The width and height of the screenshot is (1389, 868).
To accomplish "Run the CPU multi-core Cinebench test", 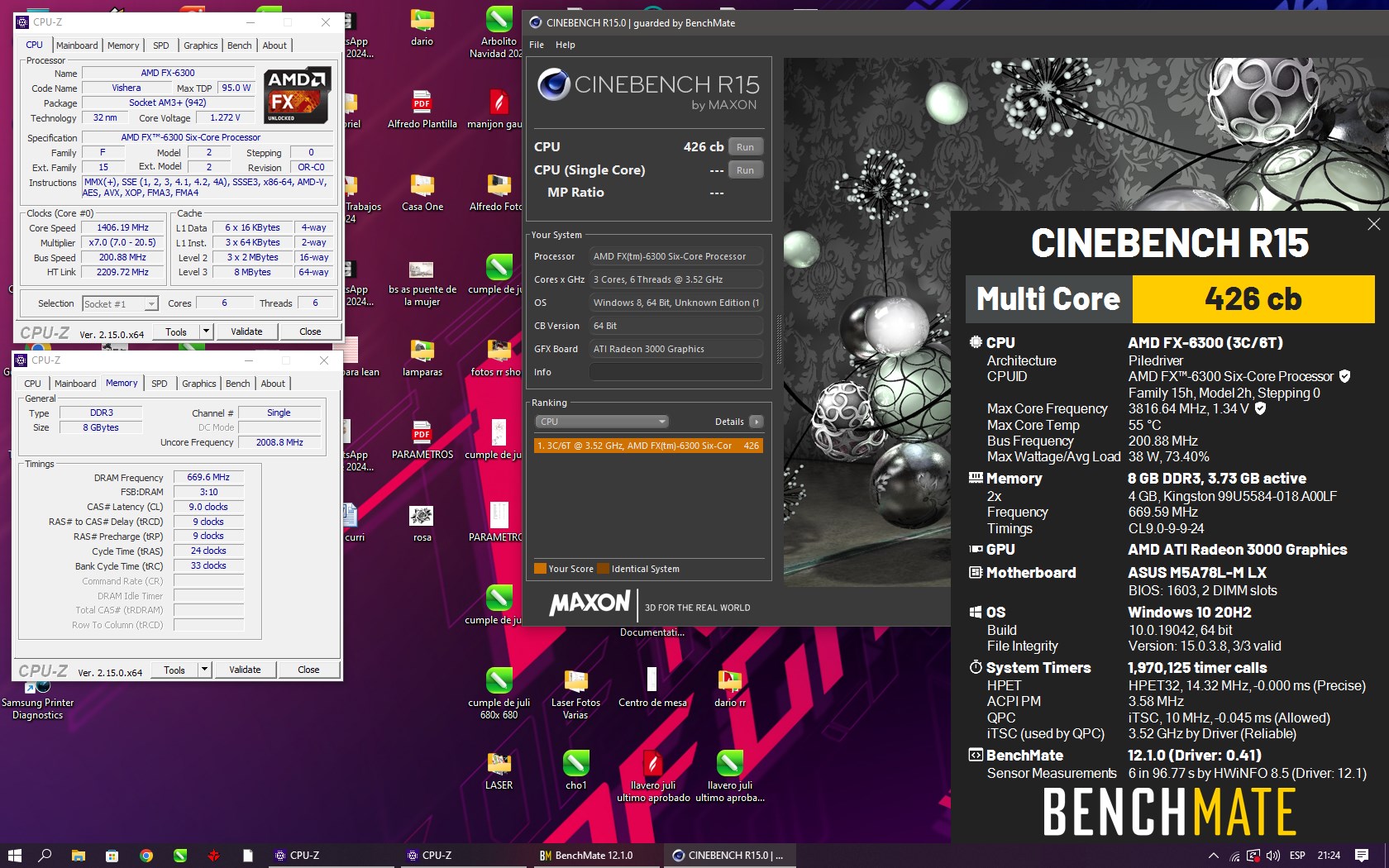I will coord(745,147).
